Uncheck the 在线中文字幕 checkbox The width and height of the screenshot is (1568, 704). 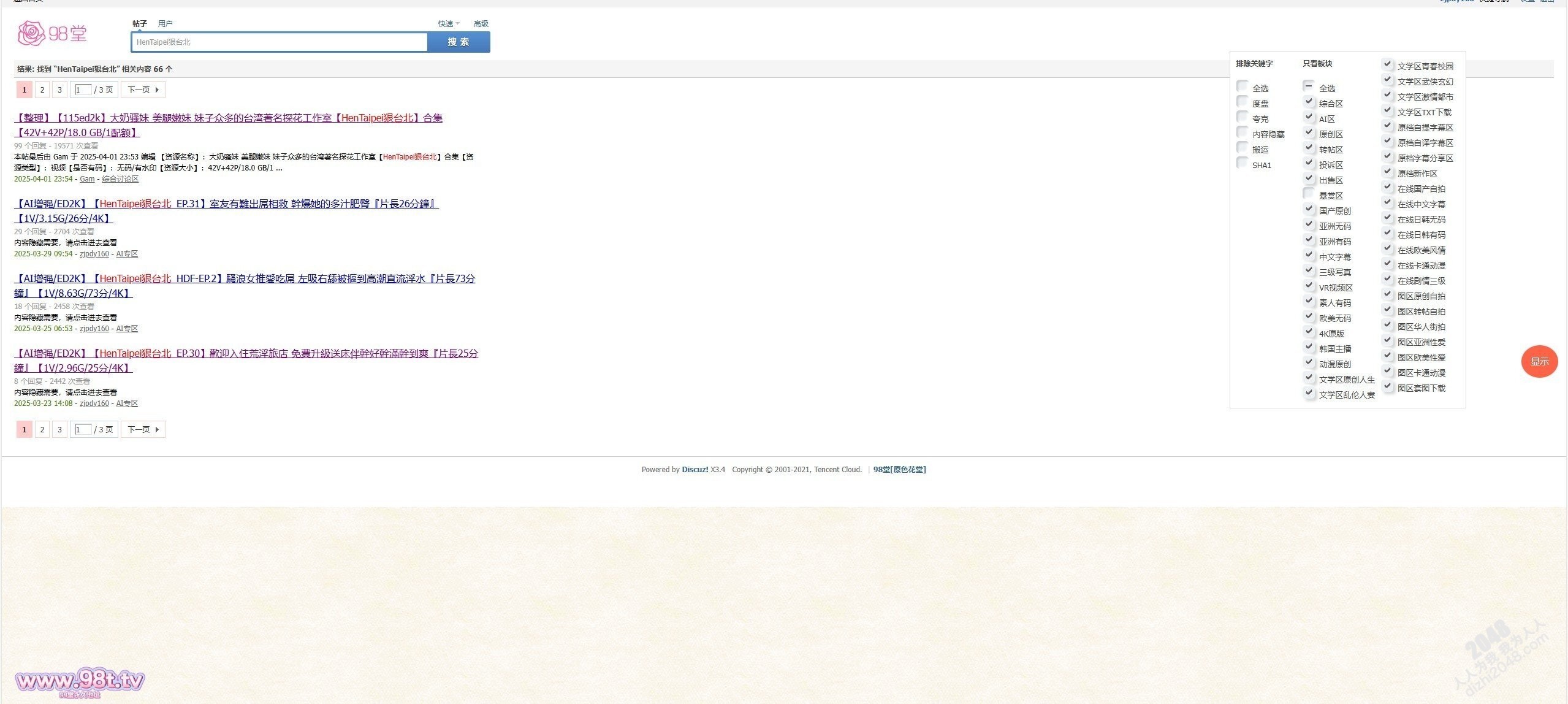(x=1388, y=202)
